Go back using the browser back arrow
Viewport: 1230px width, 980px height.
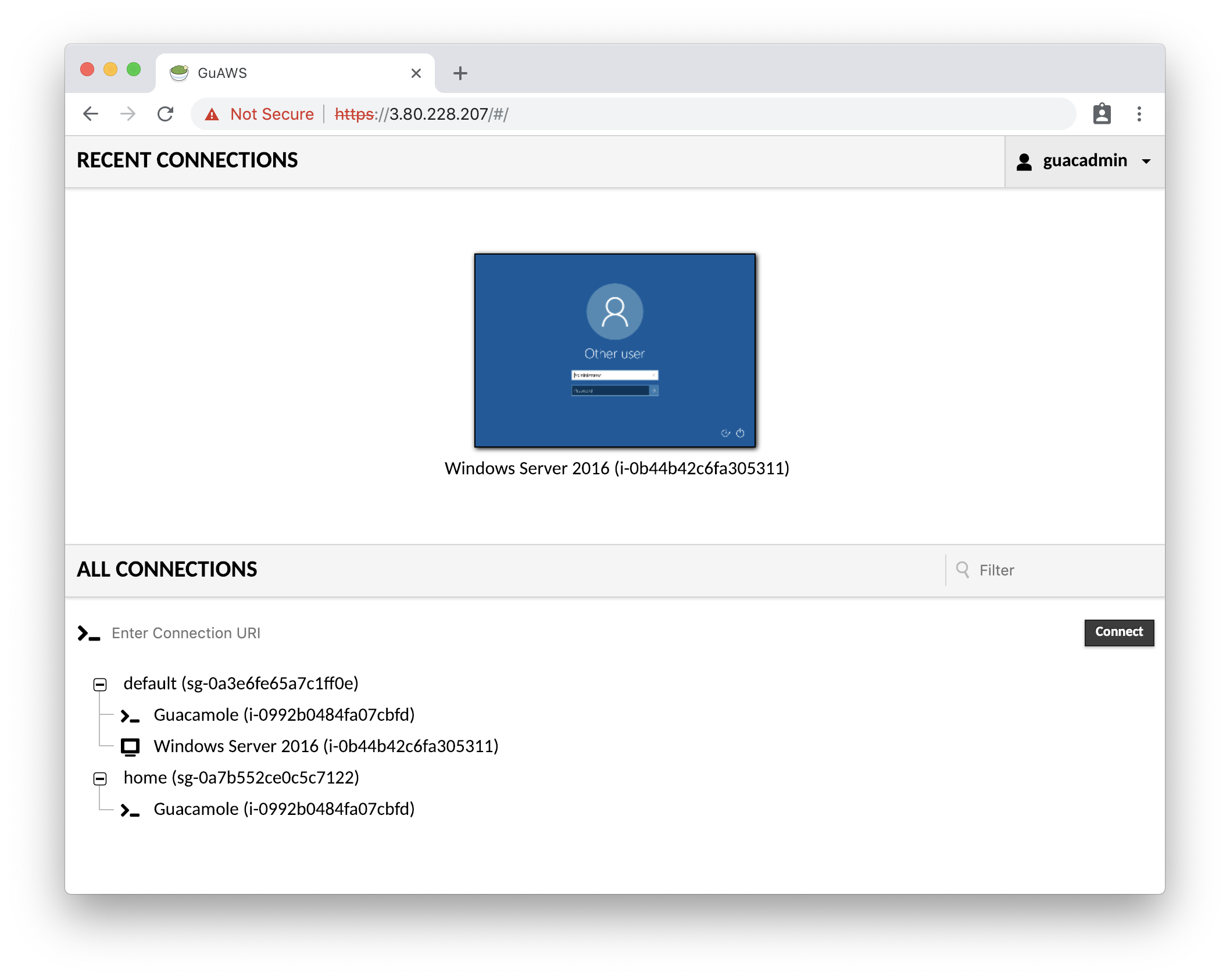(91, 114)
